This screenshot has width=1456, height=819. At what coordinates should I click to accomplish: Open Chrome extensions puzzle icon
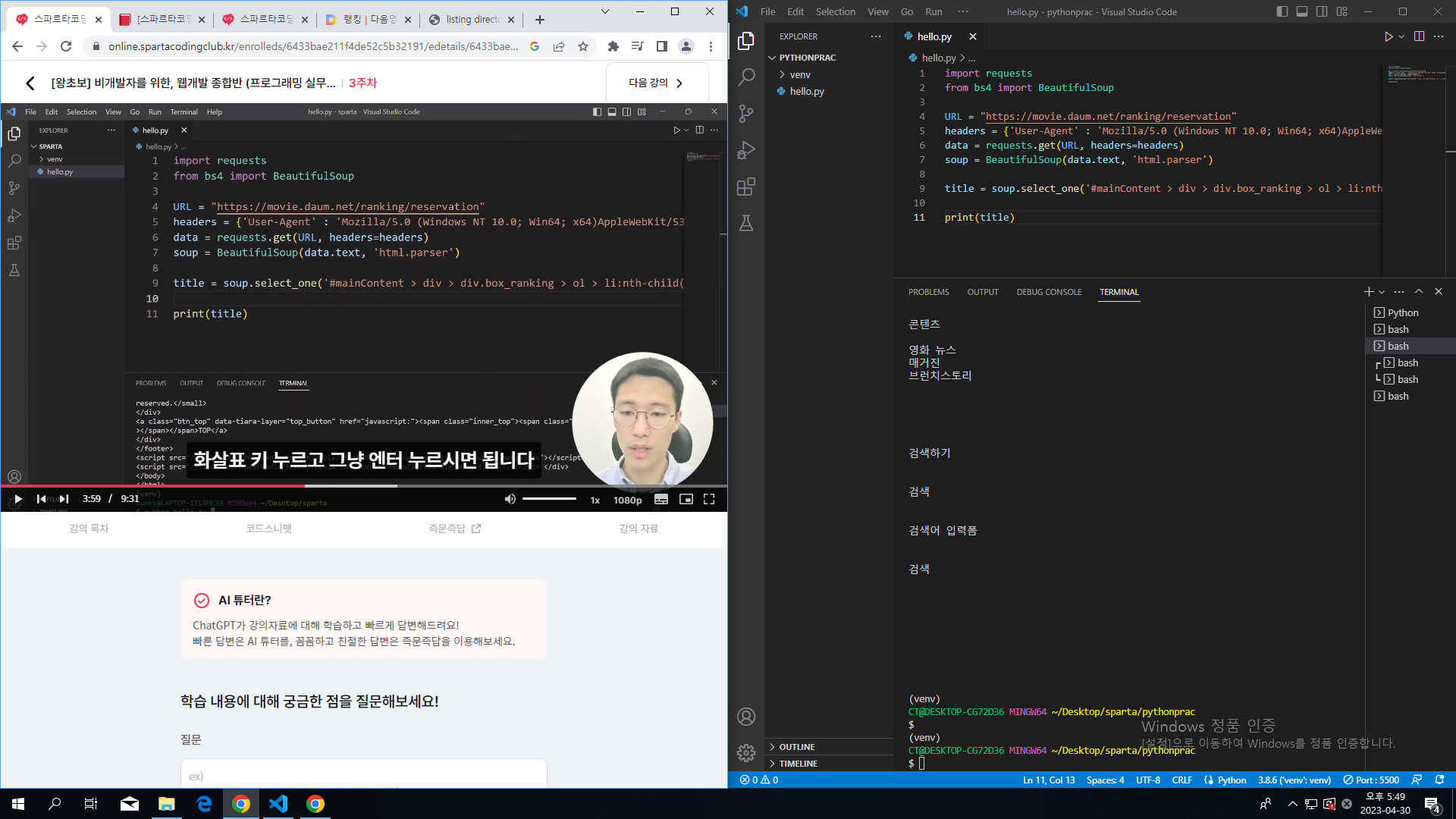[x=613, y=46]
